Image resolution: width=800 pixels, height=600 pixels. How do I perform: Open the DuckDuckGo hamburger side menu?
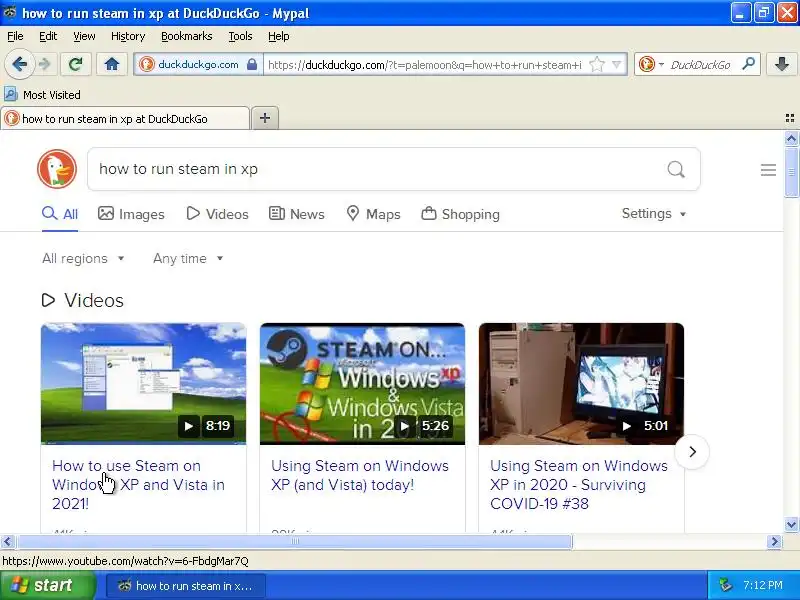[x=768, y=169]
